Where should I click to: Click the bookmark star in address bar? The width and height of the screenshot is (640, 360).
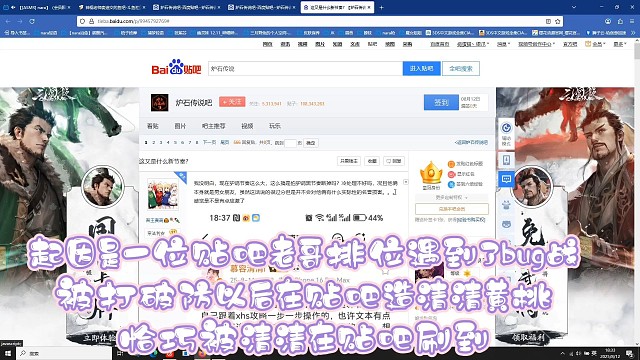pyautogui.click(x=558, y=21)
